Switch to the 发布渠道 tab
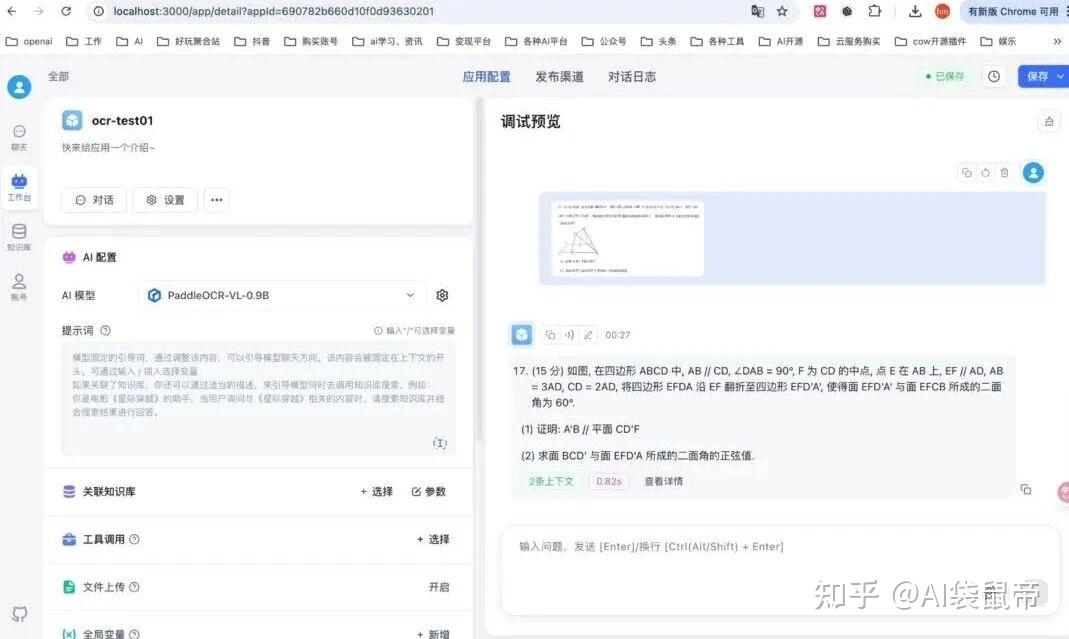Screen dimensions: 1069x639 click(558, 75)
